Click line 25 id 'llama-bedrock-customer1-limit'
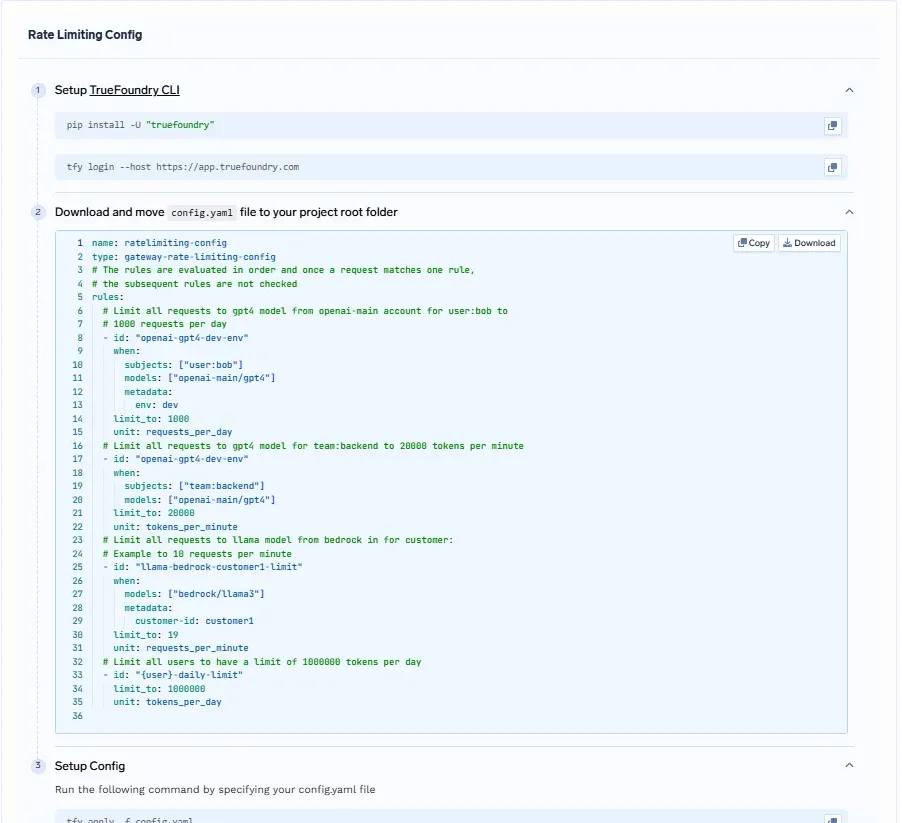The width and height of the screenshot is (902, 823). (x=219, y=567)
